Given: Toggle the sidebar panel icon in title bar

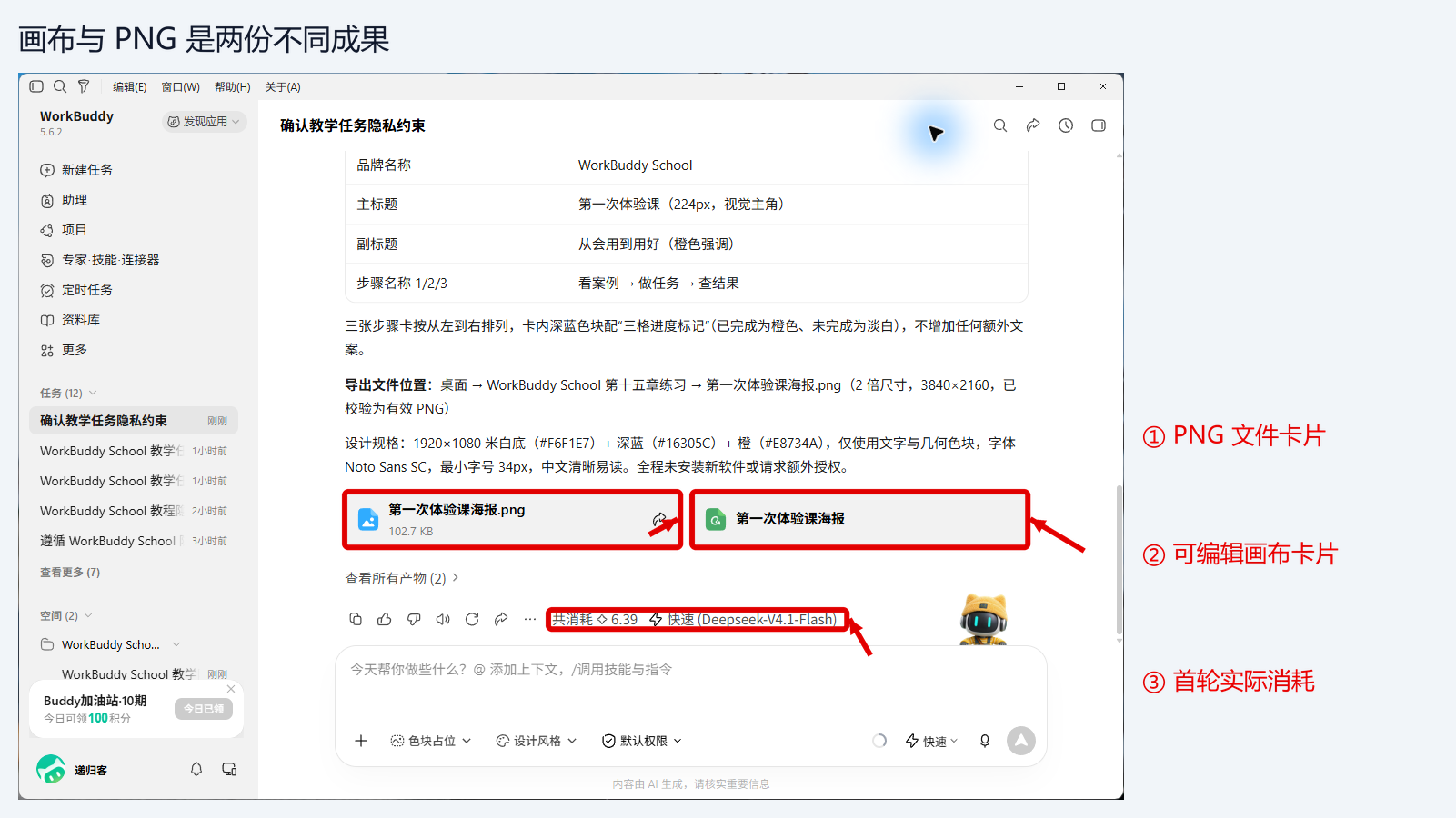Looking at the screenshot, I should click(x=36, y=86).
